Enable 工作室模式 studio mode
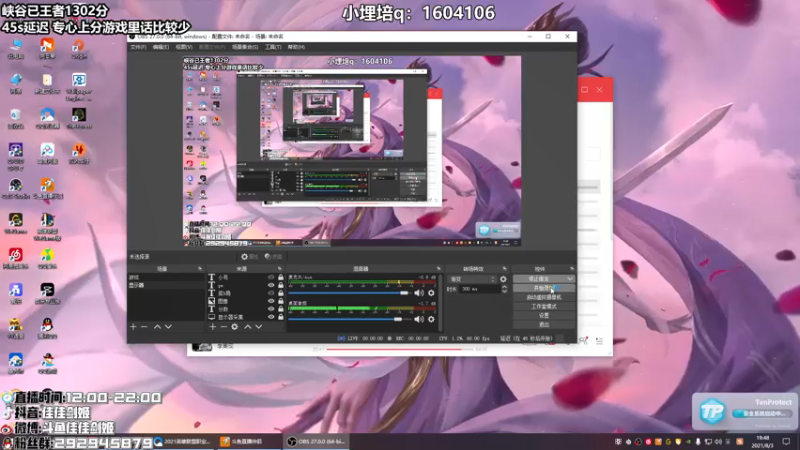 click(x=544, y=307)
